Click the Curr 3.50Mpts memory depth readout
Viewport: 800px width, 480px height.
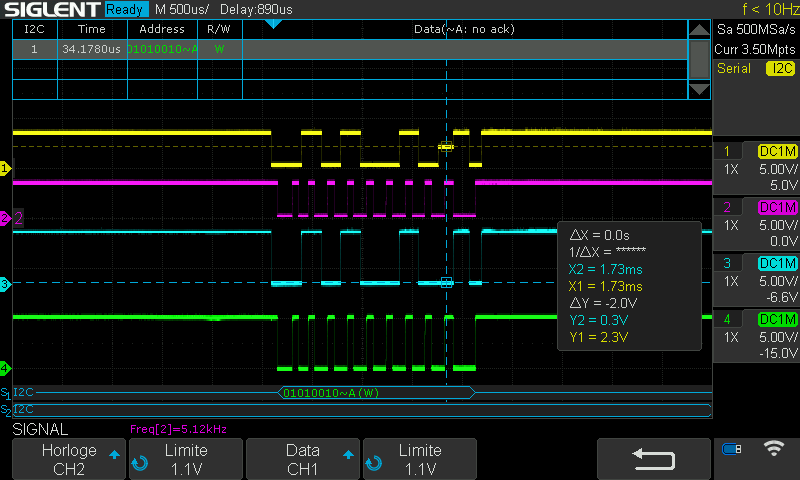pyautogui.click(x=755, y=49)
